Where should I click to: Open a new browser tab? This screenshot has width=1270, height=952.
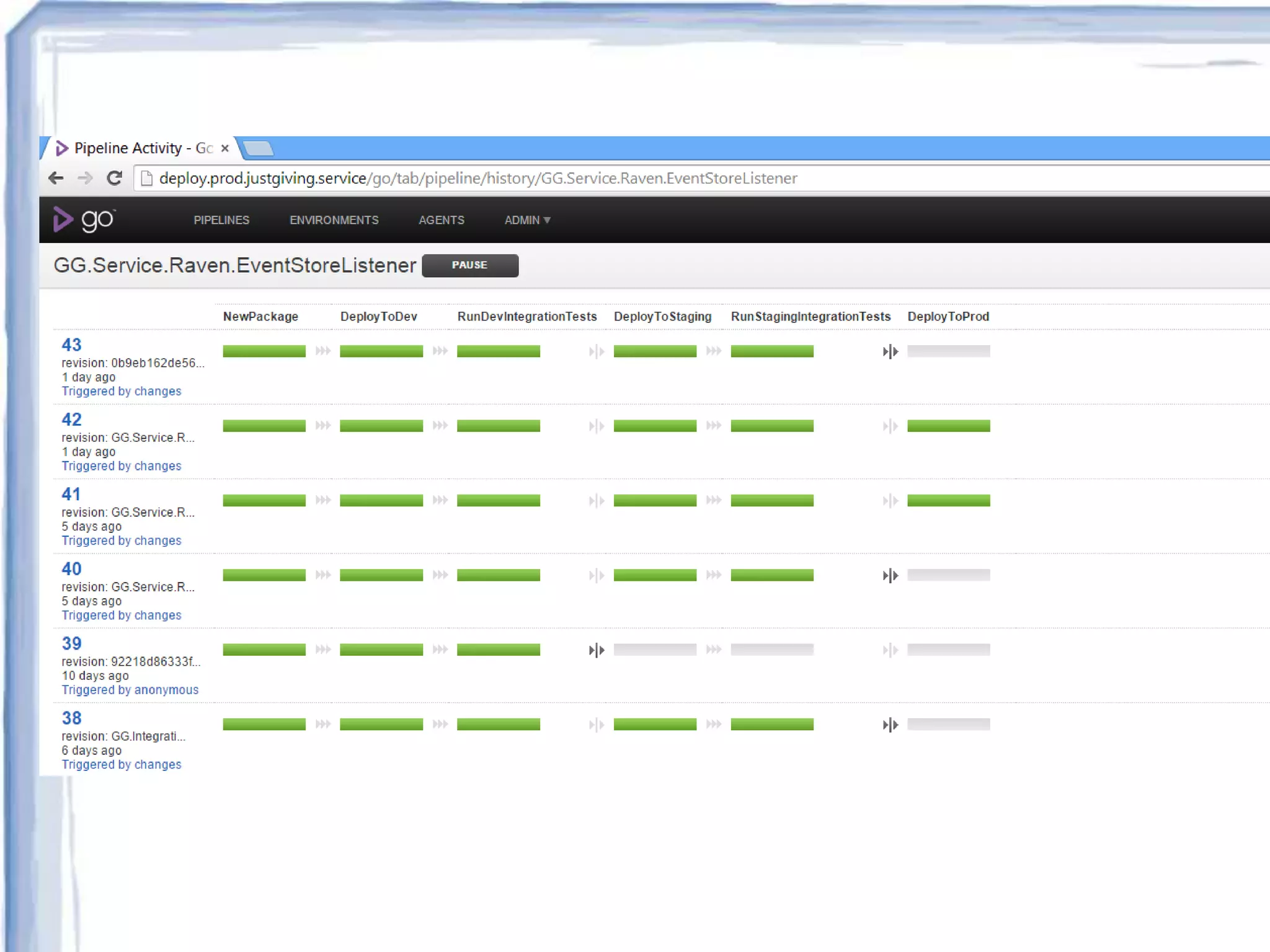click(x=258, y=149)
